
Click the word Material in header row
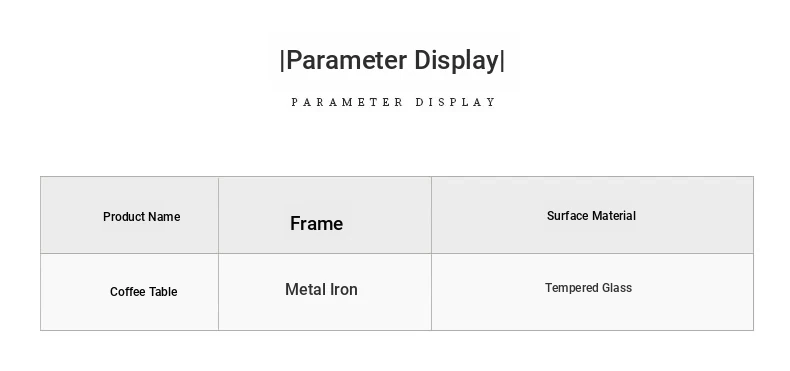click(614, 216)
